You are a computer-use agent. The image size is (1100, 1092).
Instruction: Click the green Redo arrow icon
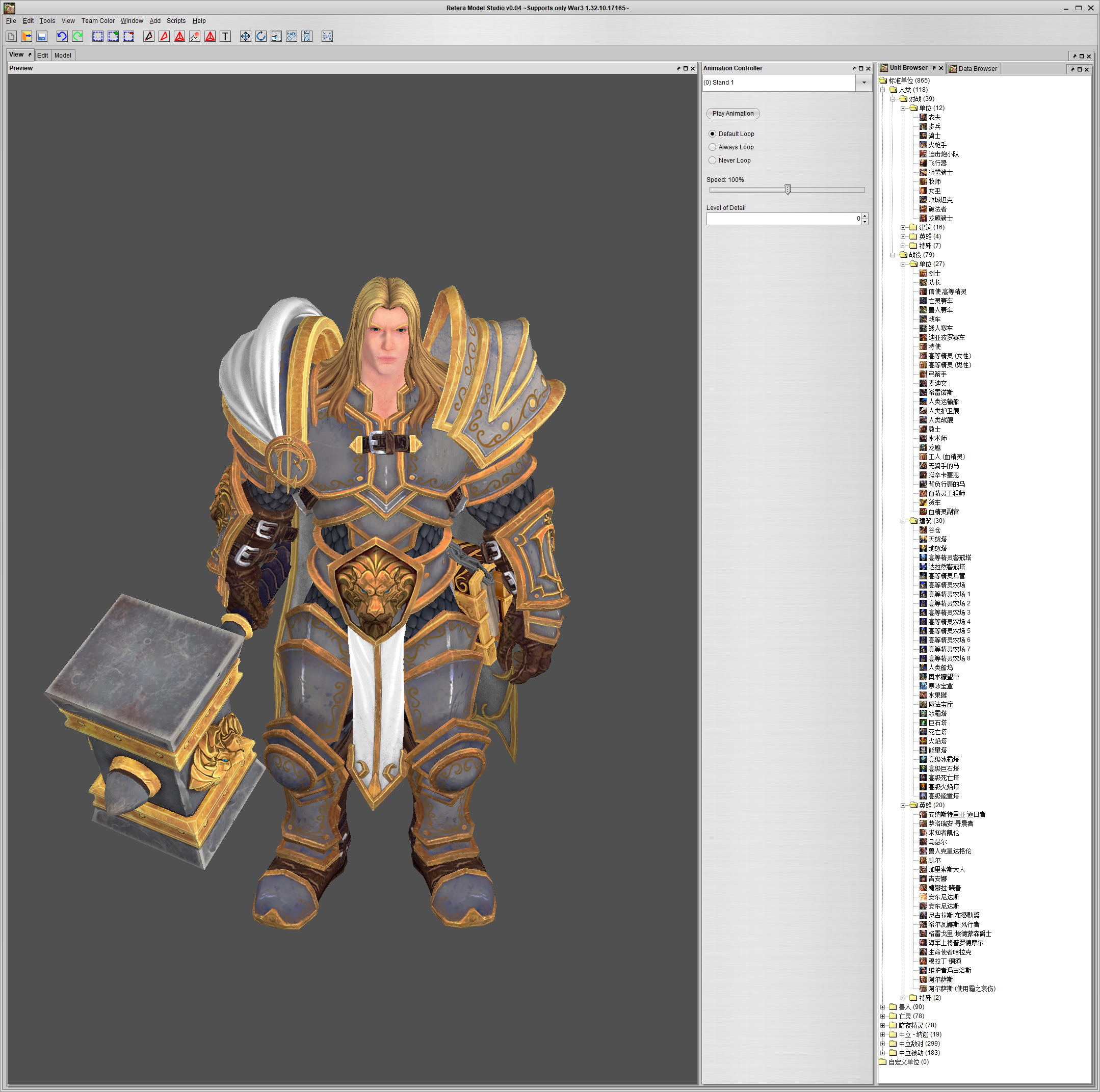click(77, 36)
